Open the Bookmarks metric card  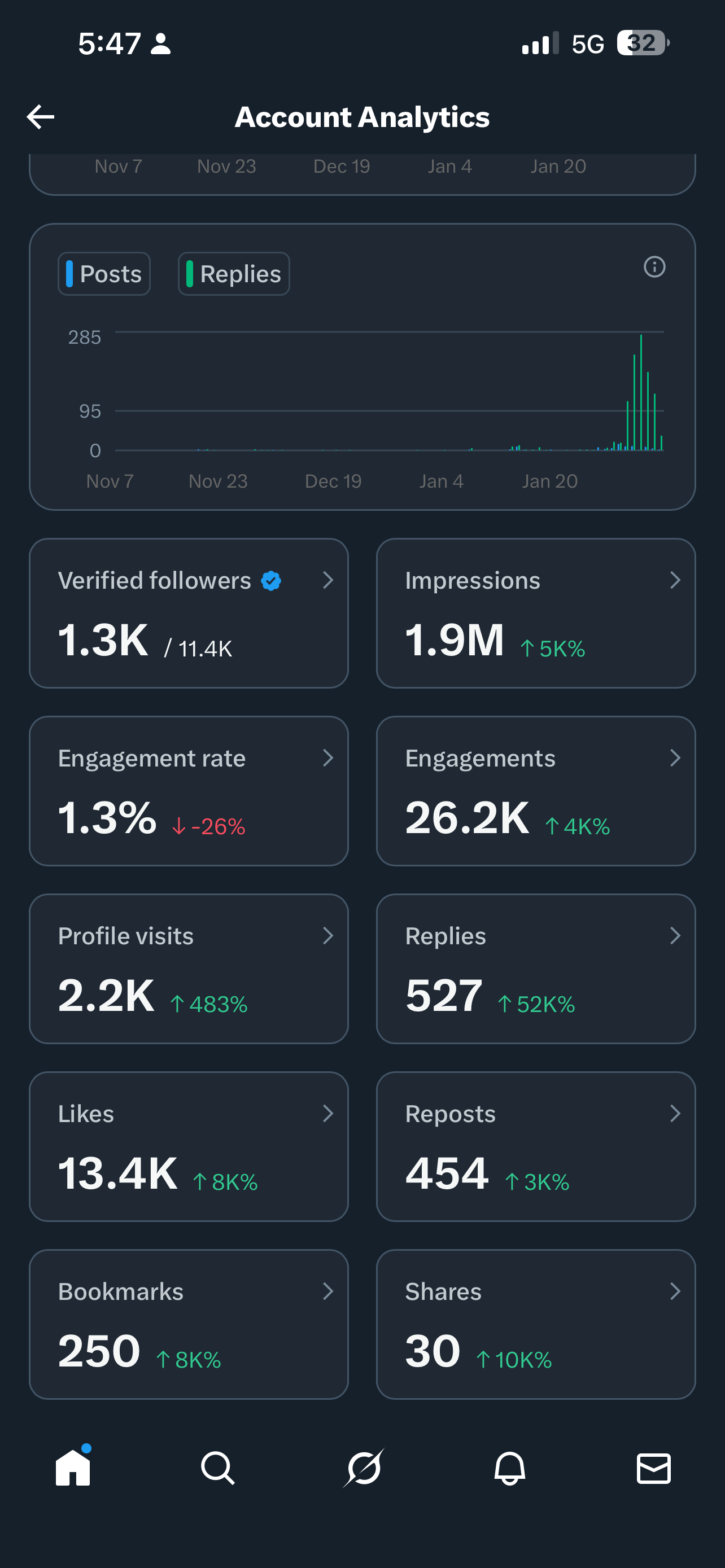point(189,1324)
